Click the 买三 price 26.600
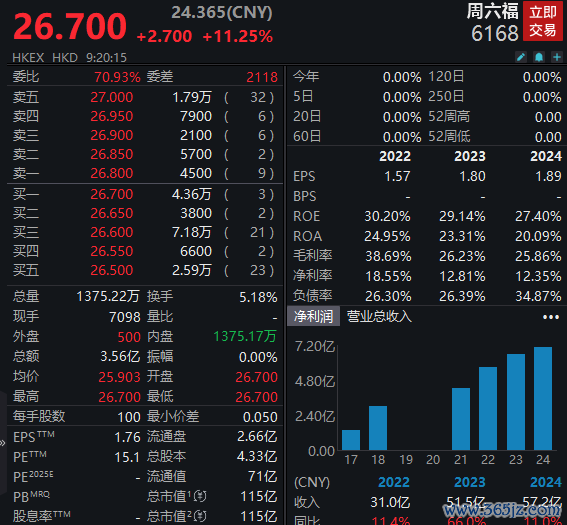The width and height of the screenshot is (567, 525). tap(112, 232)
